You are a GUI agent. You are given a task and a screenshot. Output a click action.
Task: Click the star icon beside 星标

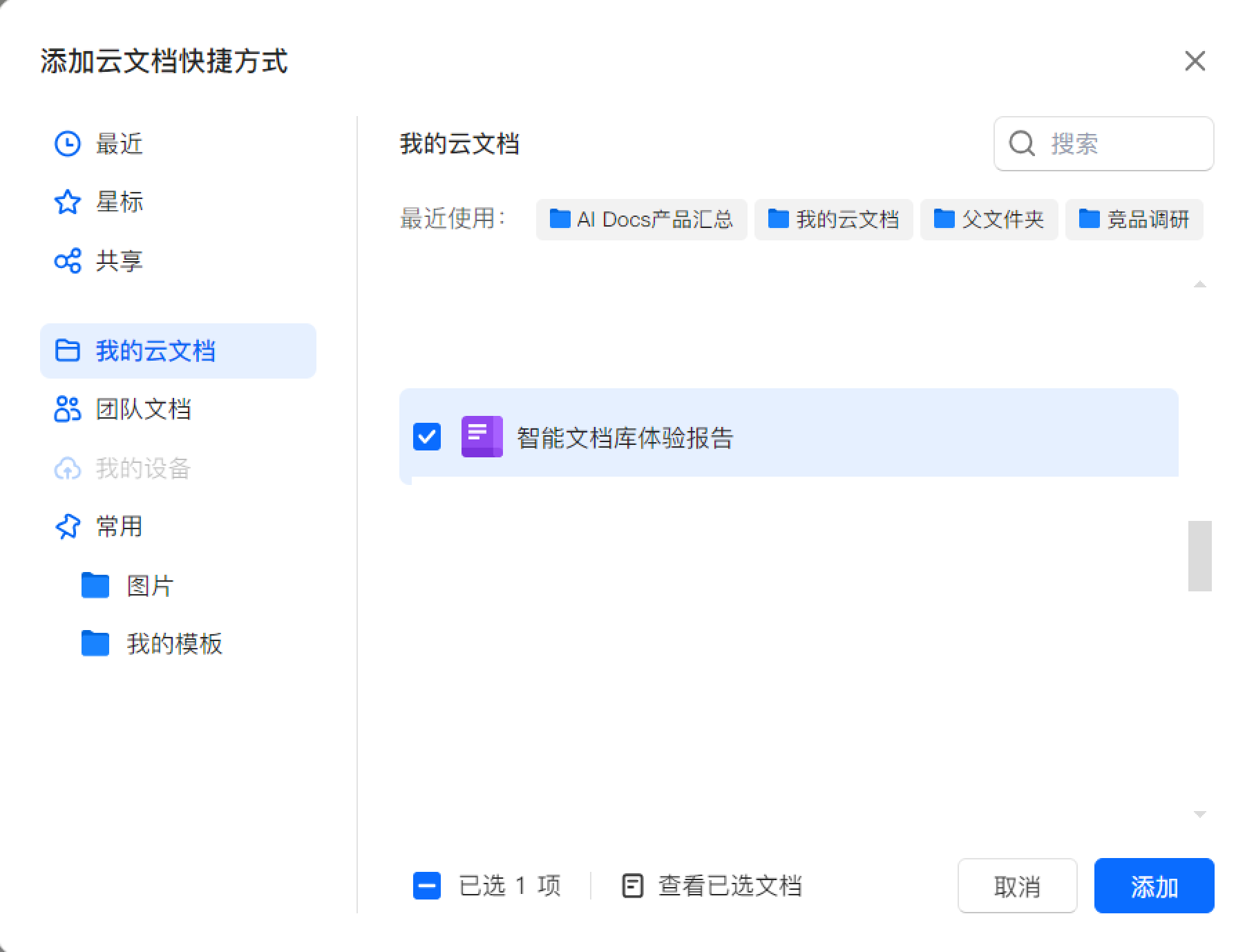coord(67,202)
